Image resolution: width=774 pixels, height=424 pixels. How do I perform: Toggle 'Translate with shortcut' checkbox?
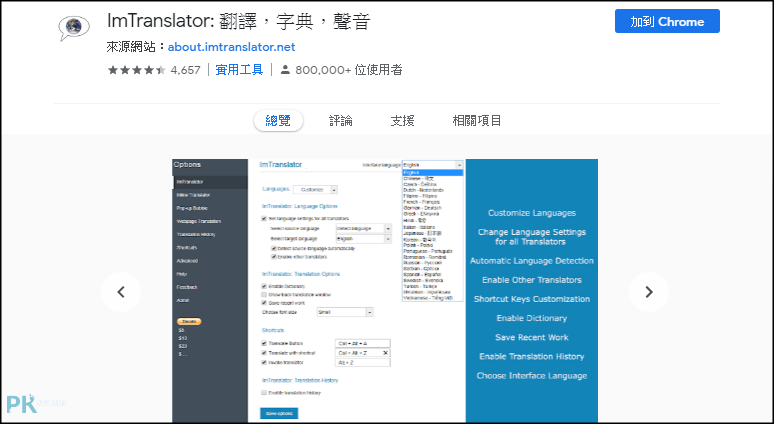tap(264, 353)
